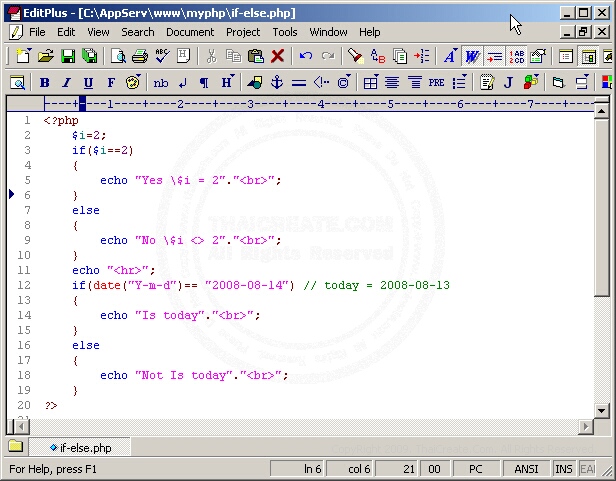The width and height of the screenshot is (616, 481).
Task: Click the Go to Line icon
Action: pos(422,56)
